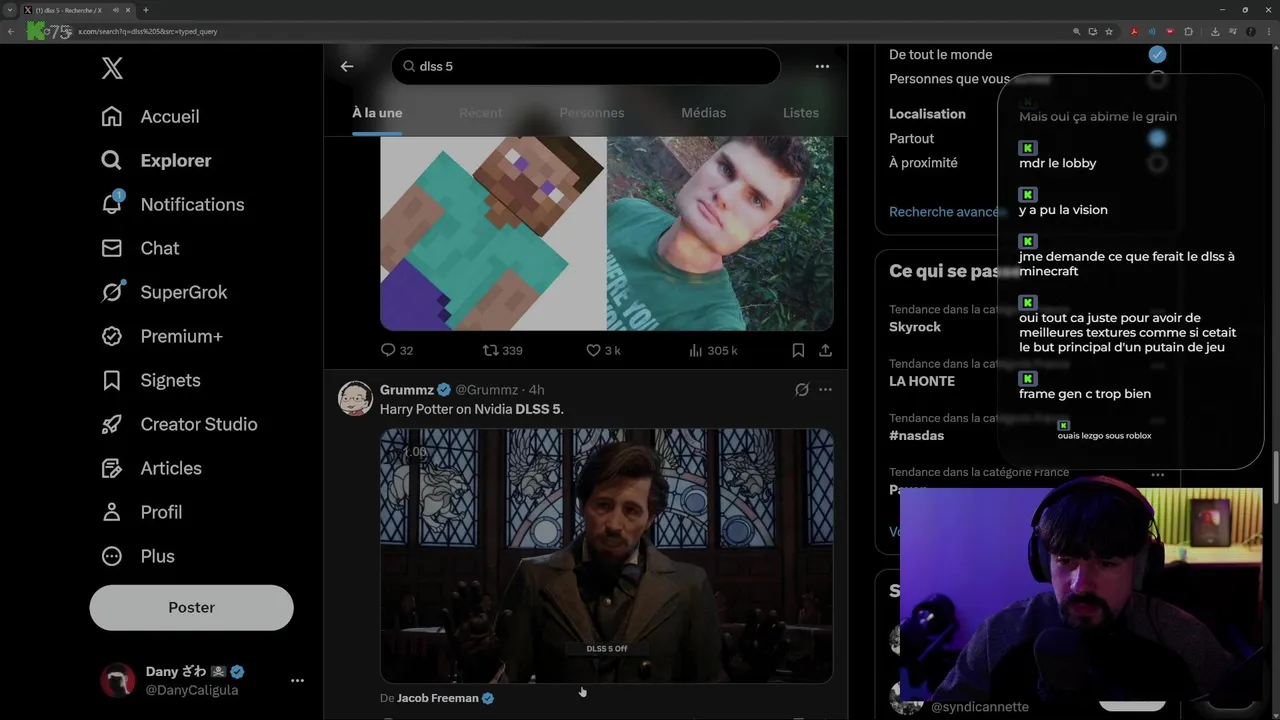The width and height of the screenshot is (1280, 720).
Task: Open Grummz display name link
Action: point(407,390)
